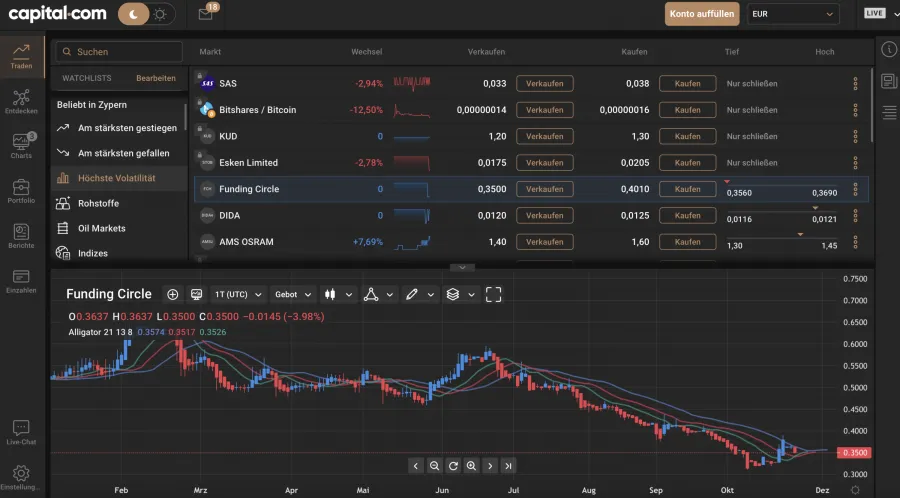Image resolution: width=900 pixels, height=498 pixels.
Task: Open more options for AMS OSRAM row
Action: pyautogui.click(x=855, y=242)
